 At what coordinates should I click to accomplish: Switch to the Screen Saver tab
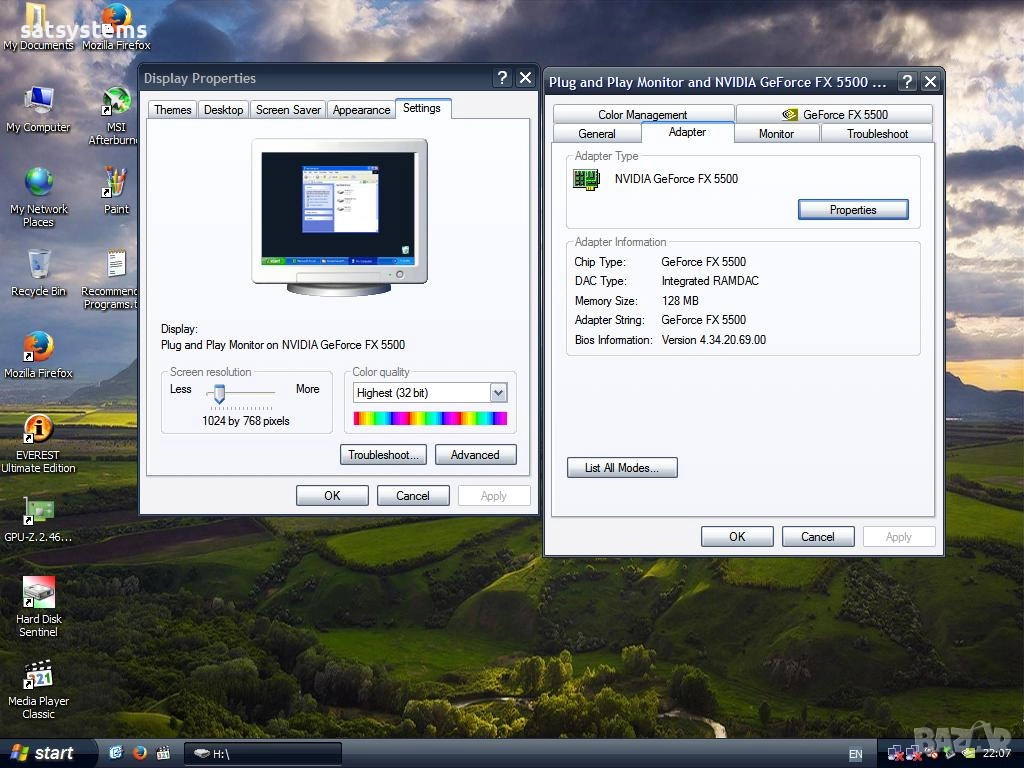tap(288, 110)
